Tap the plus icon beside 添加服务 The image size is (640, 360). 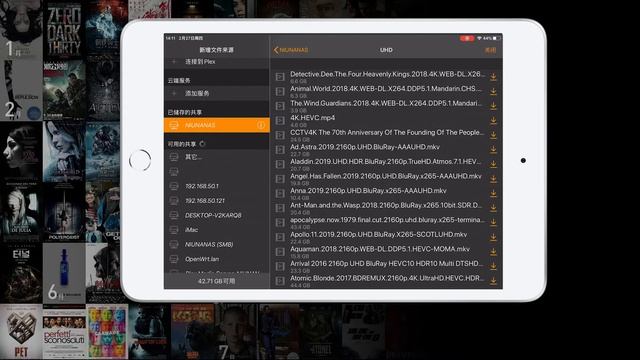tap(174, 93)
